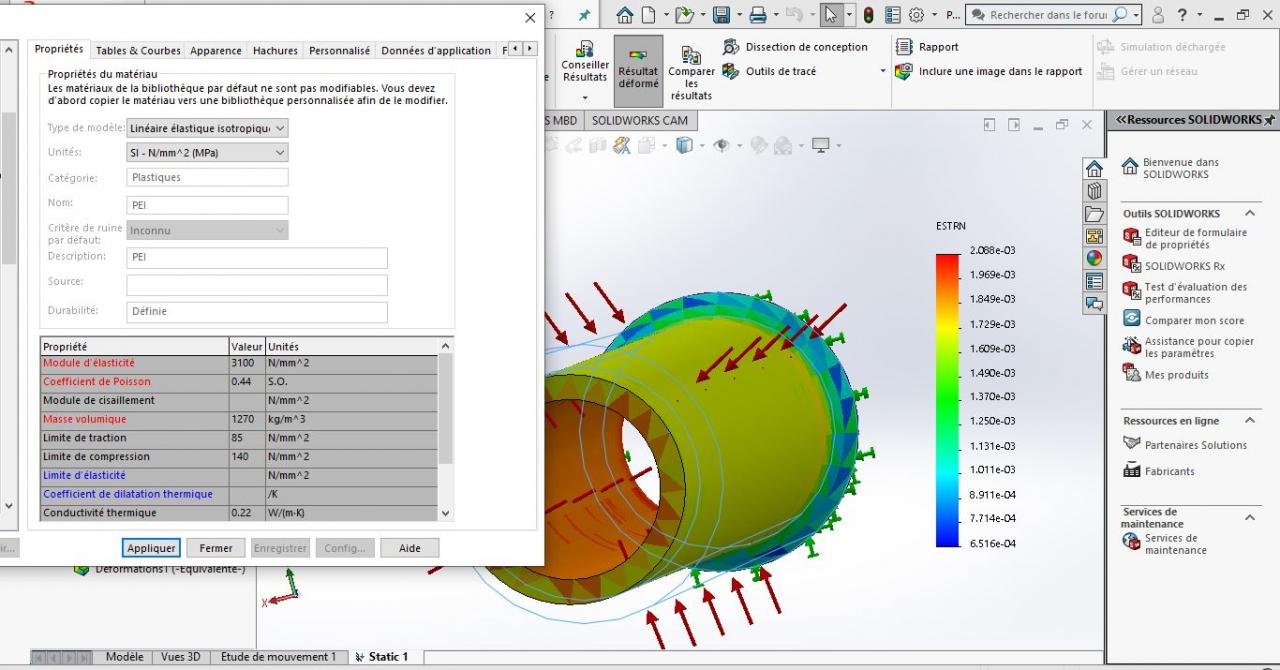This screenshot has width=1280, height=670.
Task: Switch to the Tables & Courbes tab
Action: pos(138,50)
